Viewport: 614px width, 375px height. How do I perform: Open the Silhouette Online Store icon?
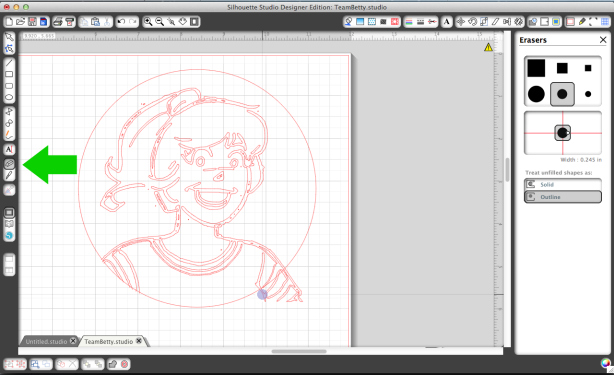point(9,235)
